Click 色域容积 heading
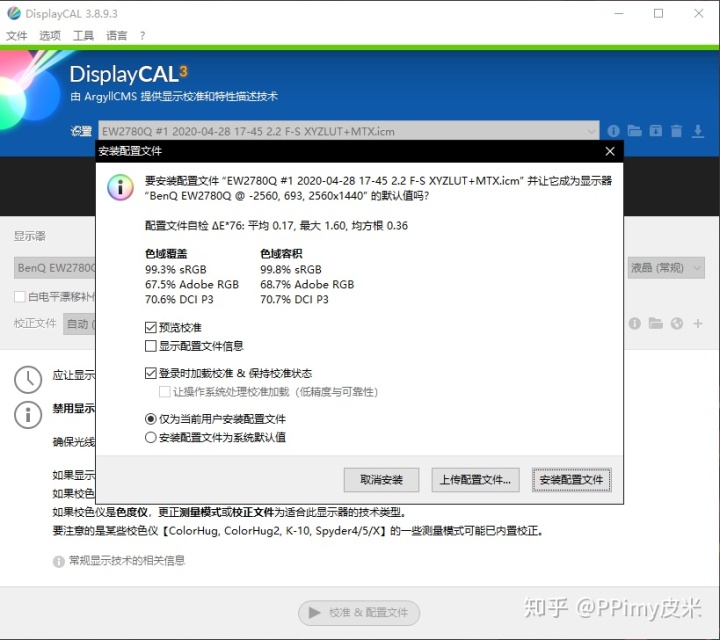Image resolution: width=720 pixels, height=640 pixels. (x=281, y=253)
